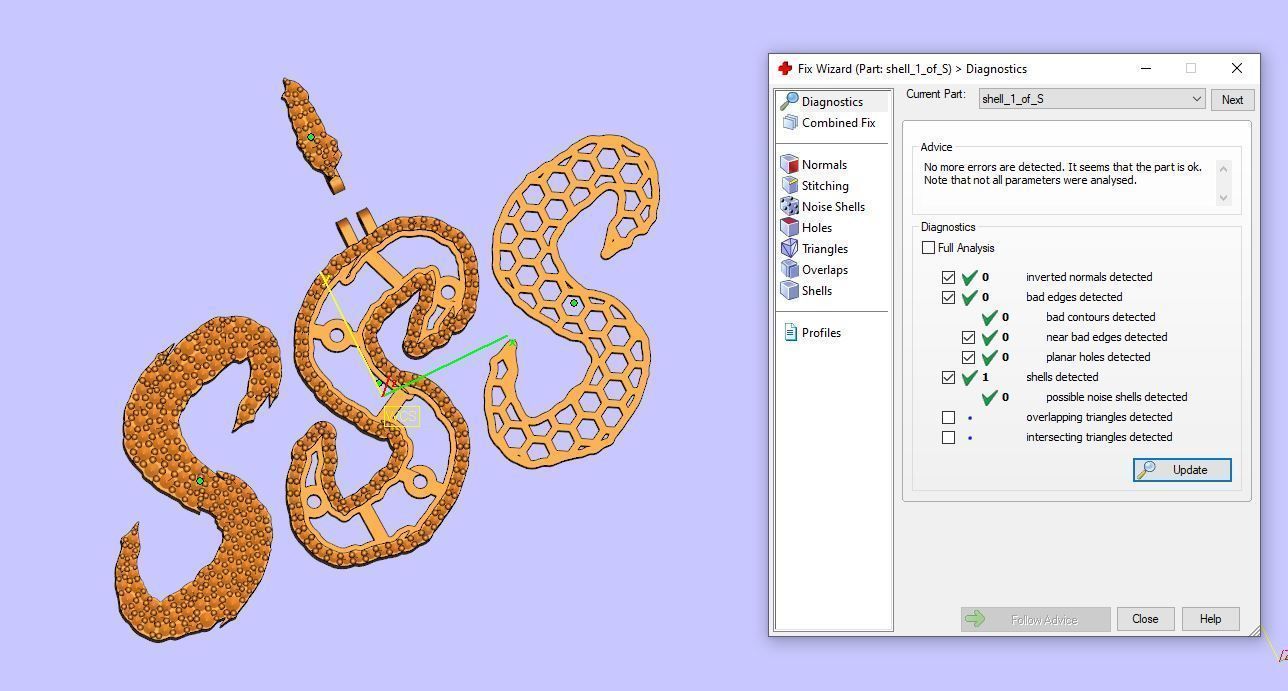
Task: Go to the Stitching fix page
Action: [x=825, y=186]
